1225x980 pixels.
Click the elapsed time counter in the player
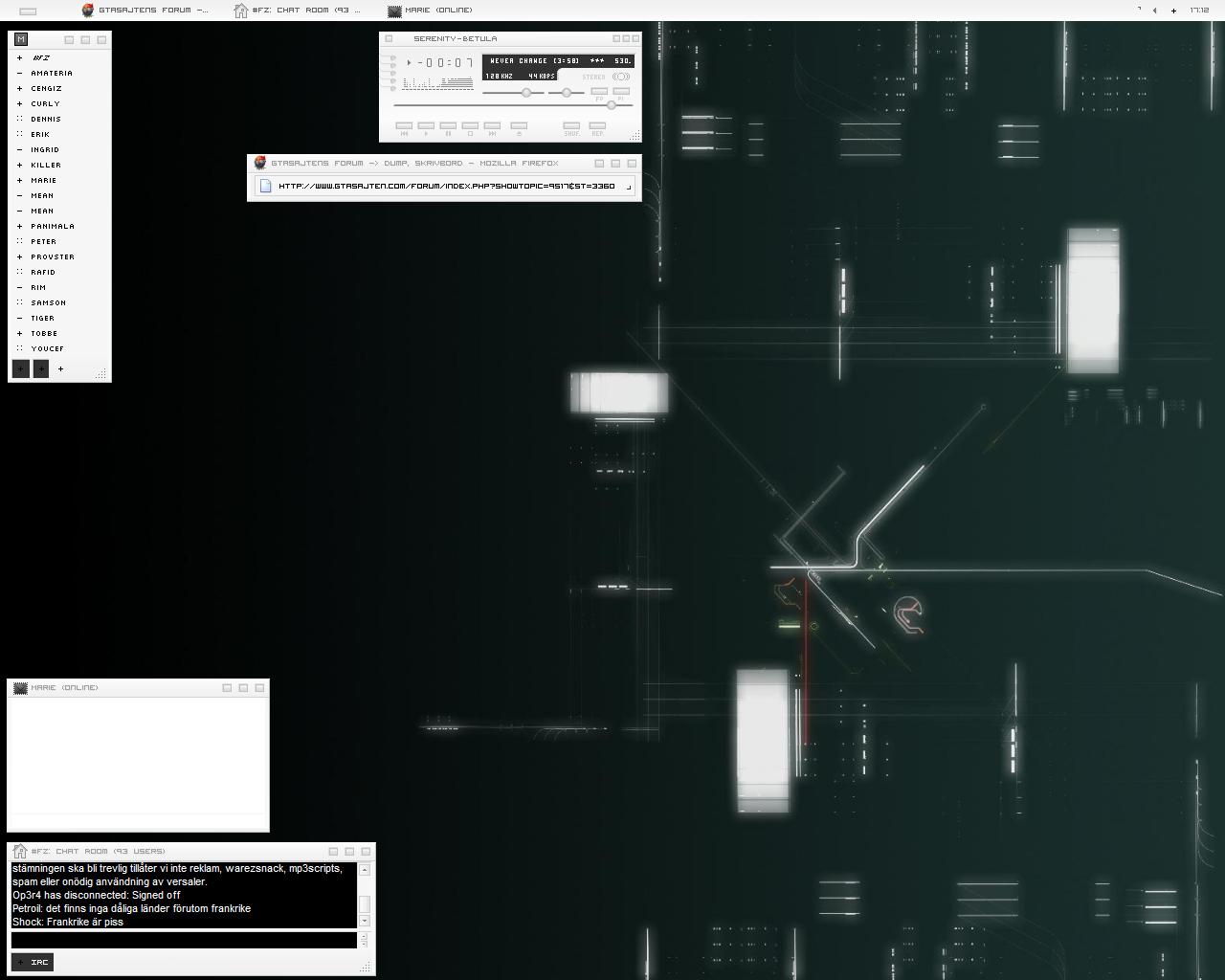[445, 63]
